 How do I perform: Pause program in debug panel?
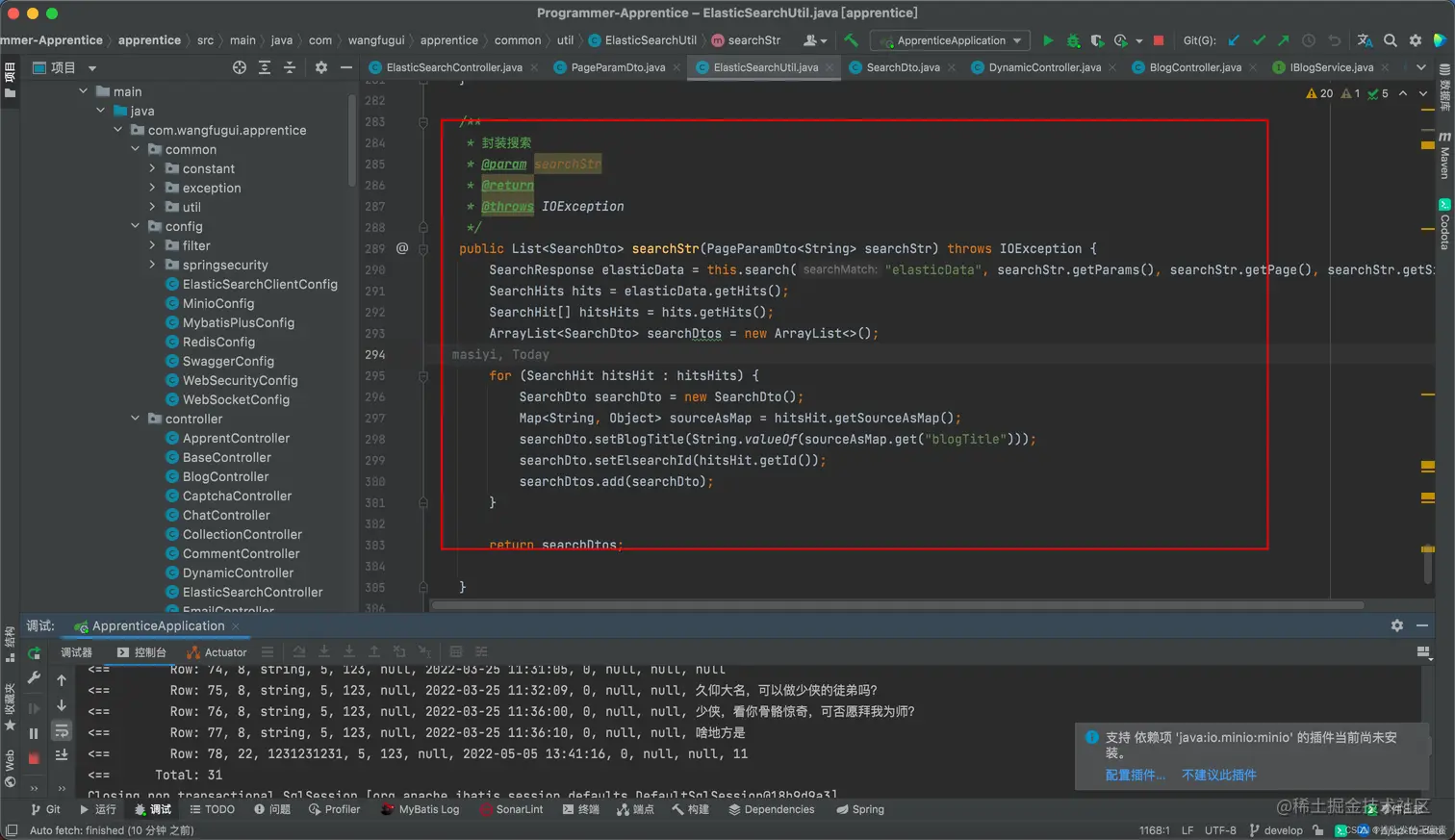[x=34, y=733]
